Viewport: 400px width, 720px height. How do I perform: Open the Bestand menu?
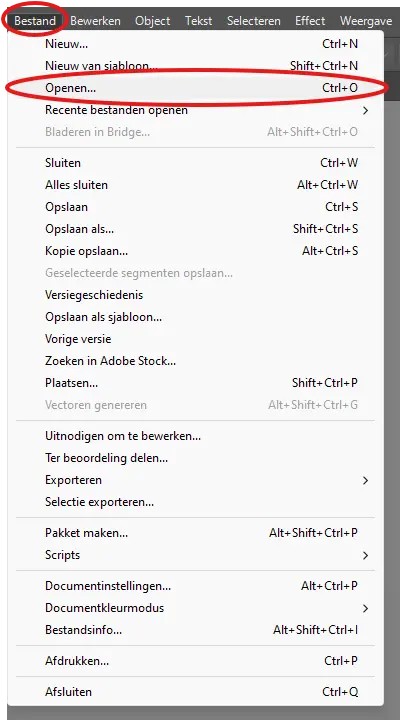point(35,21)
